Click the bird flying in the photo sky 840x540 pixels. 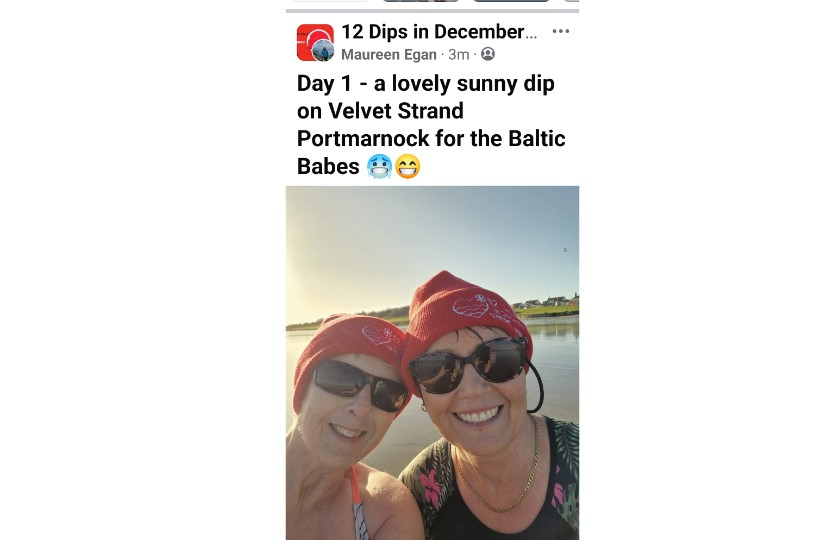tap(565, 250)
